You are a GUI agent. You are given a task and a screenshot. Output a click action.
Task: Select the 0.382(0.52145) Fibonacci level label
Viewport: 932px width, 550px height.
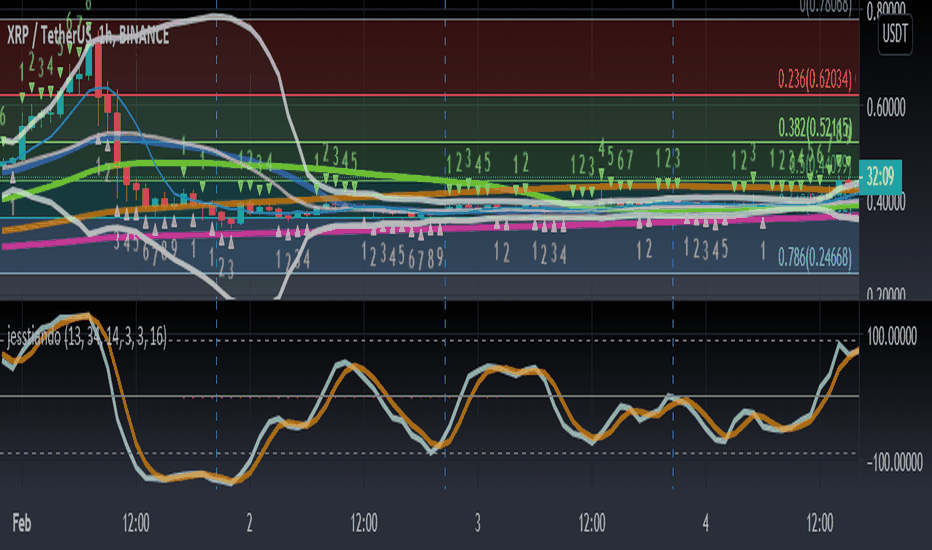(815, 127)
